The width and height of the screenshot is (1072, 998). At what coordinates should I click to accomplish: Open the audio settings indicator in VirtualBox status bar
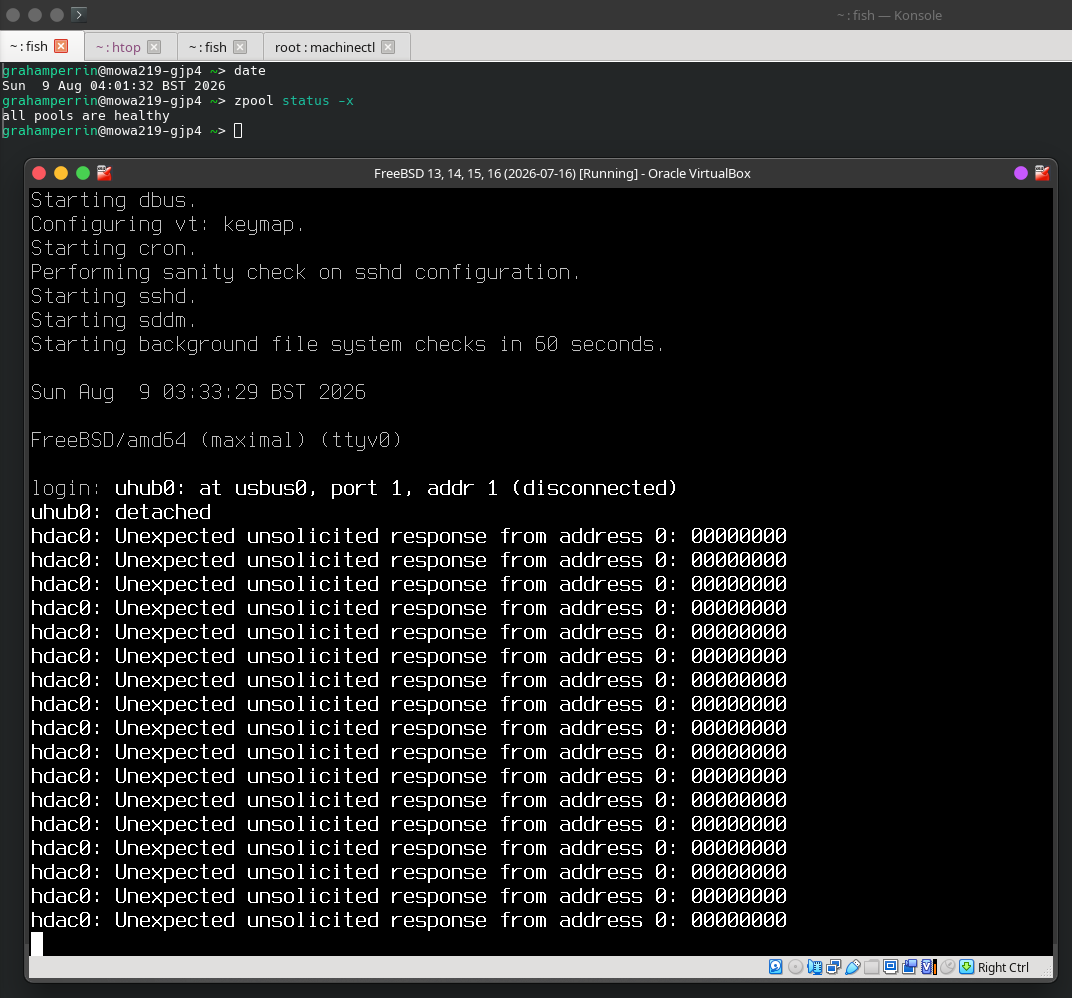pyautogui.click(x=814, y=967)
